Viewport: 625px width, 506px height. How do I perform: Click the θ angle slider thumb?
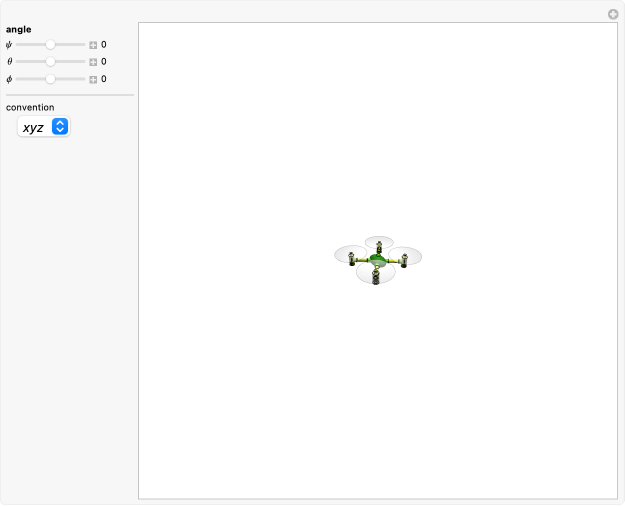50,62
